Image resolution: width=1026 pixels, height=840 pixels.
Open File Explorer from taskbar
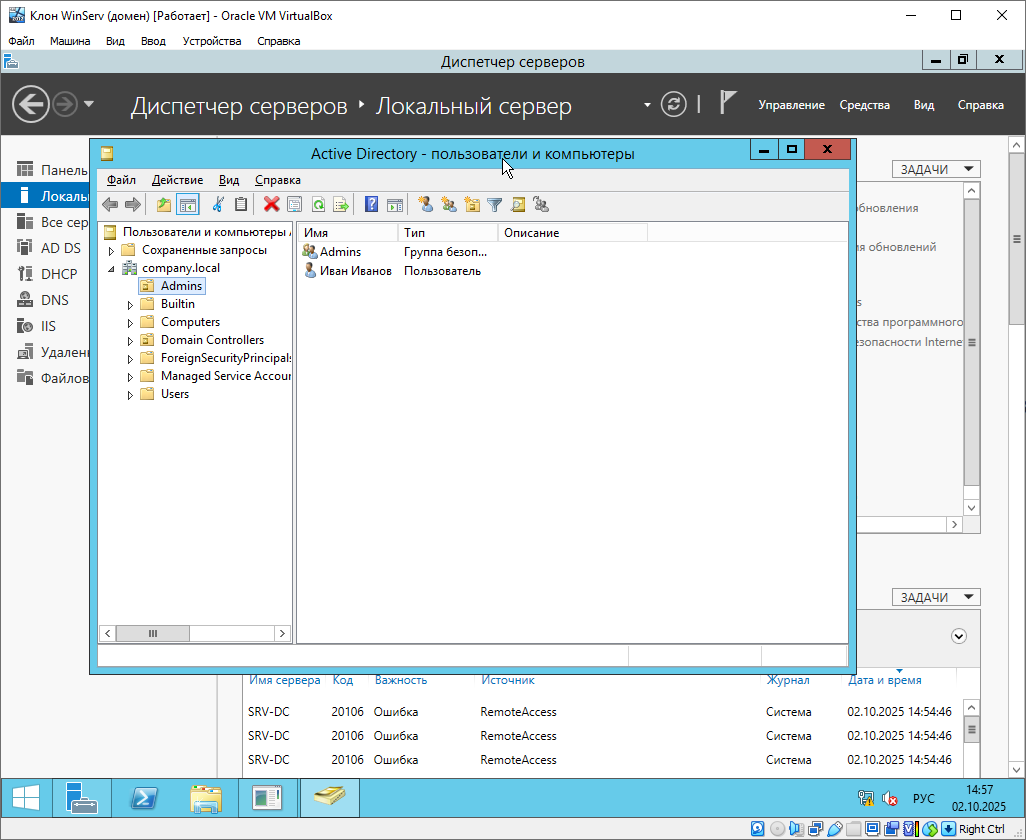click(205, 798)
